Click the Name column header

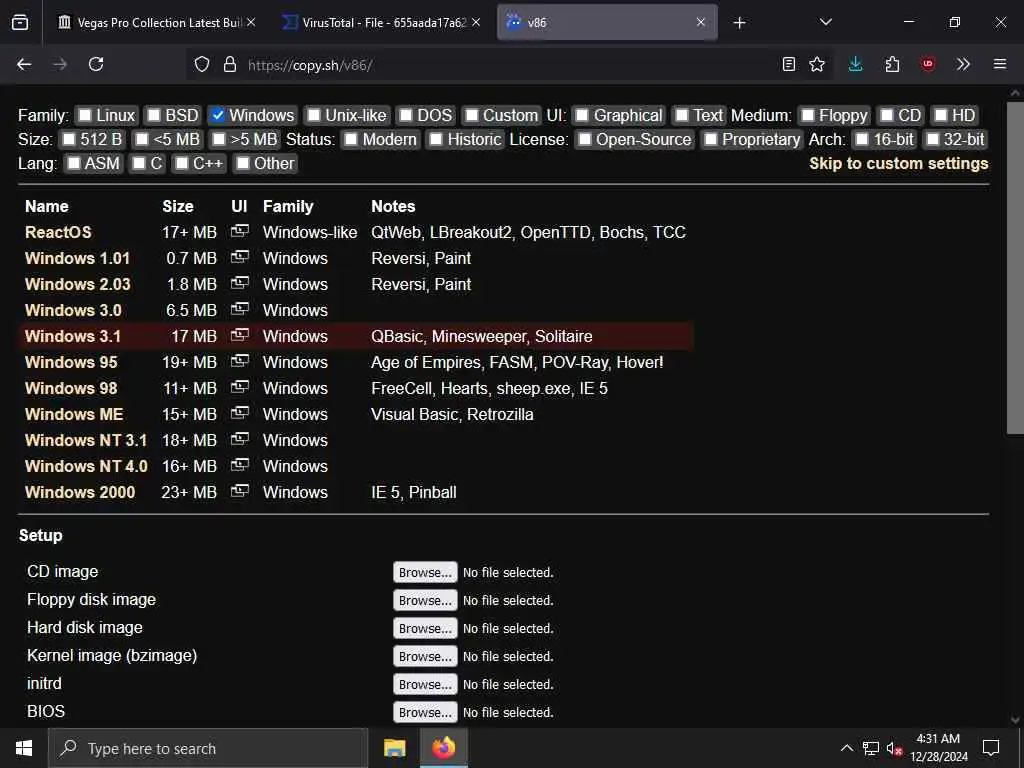click(46, 206)
